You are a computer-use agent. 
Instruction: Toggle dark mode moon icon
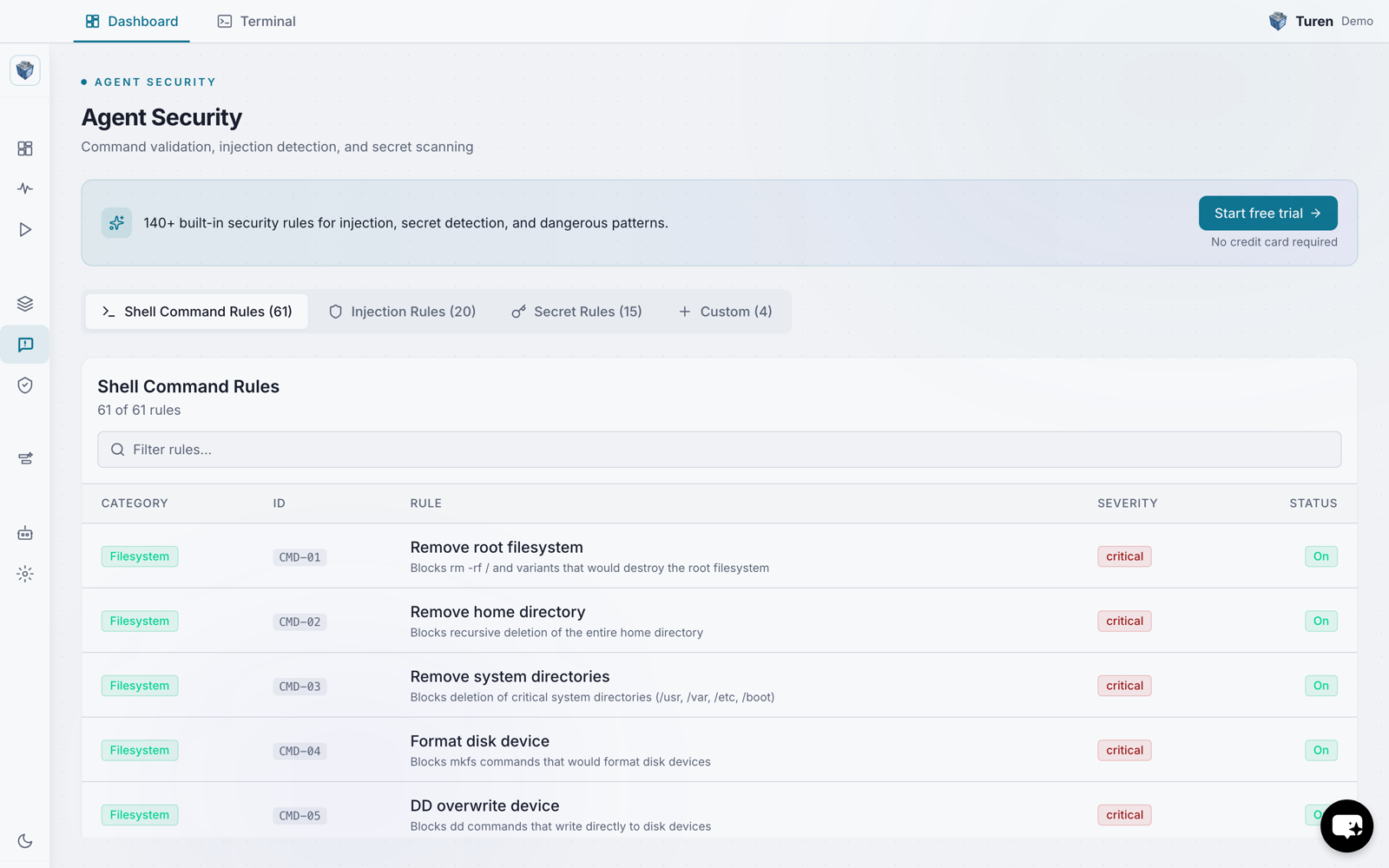(25, 840)
